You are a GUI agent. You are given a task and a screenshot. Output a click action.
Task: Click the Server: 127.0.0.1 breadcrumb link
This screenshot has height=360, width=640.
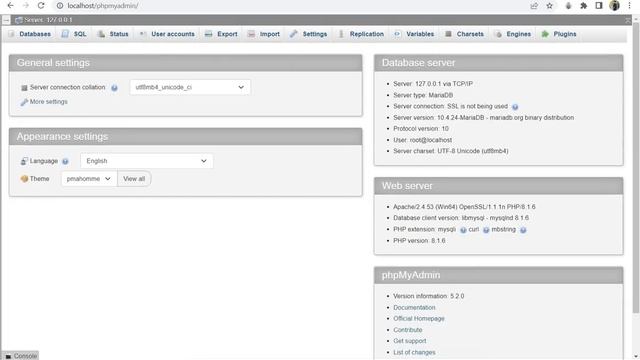point(48,20)
